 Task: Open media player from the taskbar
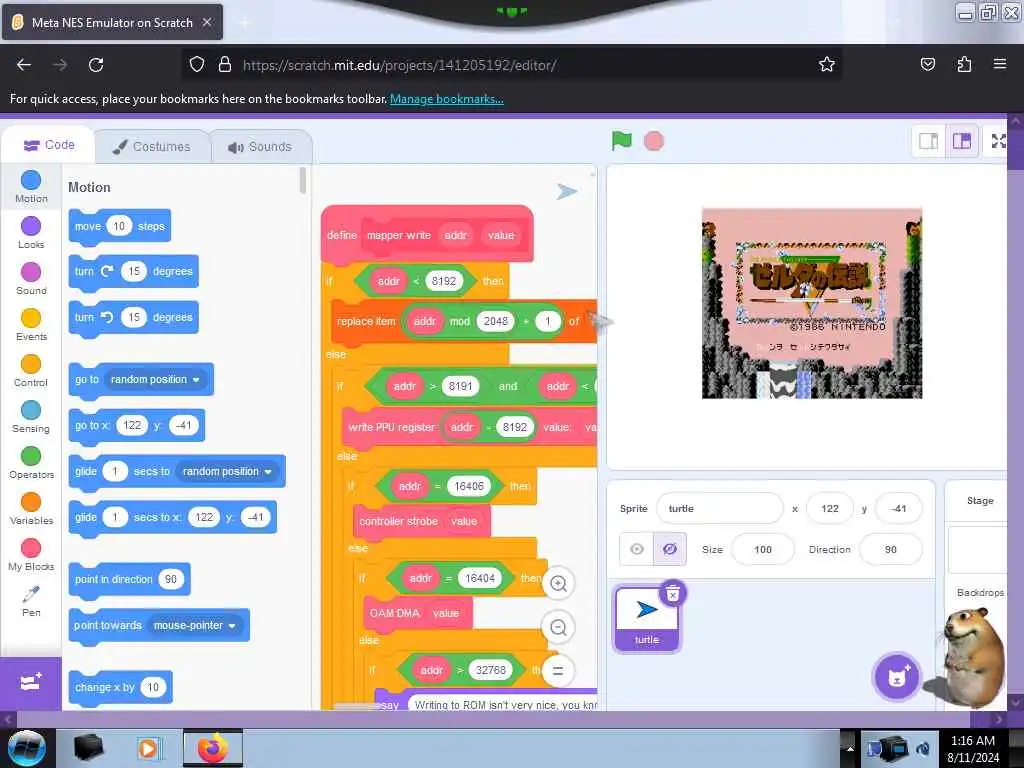click(149, 748)
